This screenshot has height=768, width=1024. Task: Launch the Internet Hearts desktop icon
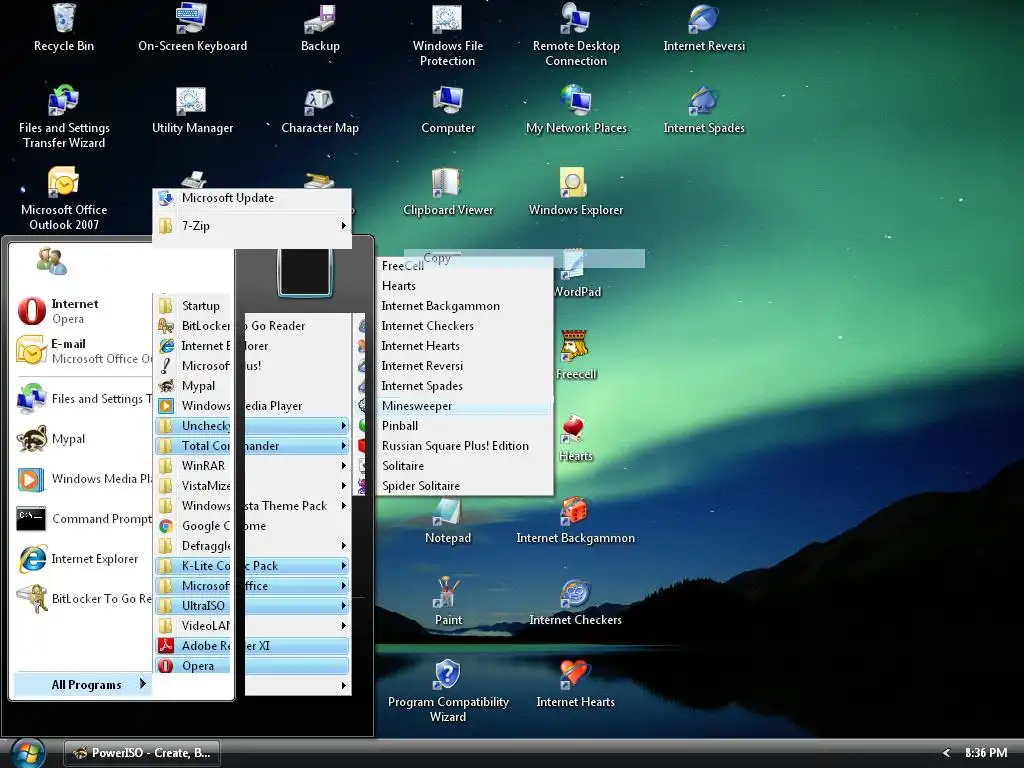575,684
